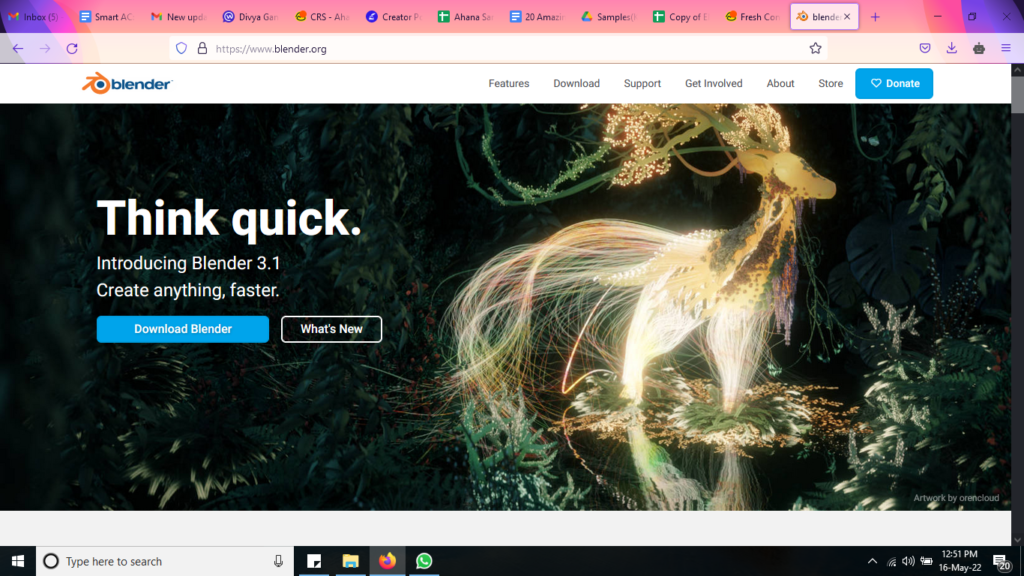The width and height of the screenshot is (1024, 576).
Task: Click the scrollbar down arrow
Action: coord(1017,539)
